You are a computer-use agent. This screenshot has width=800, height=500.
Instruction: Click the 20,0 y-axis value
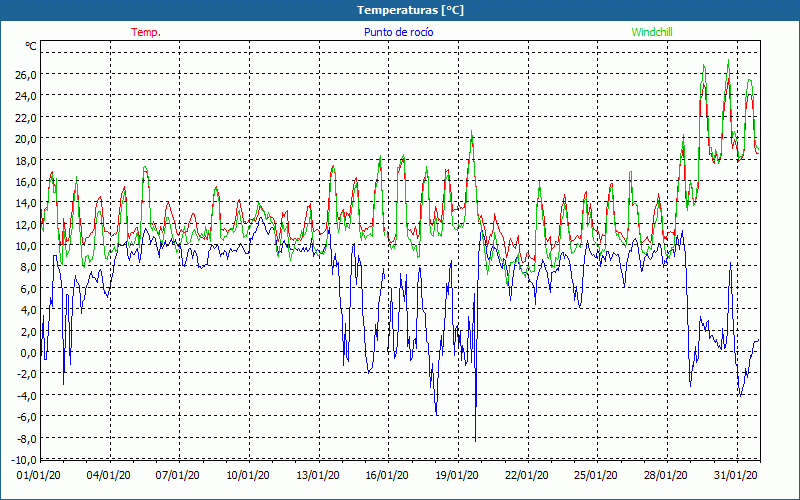coord(26,139)
